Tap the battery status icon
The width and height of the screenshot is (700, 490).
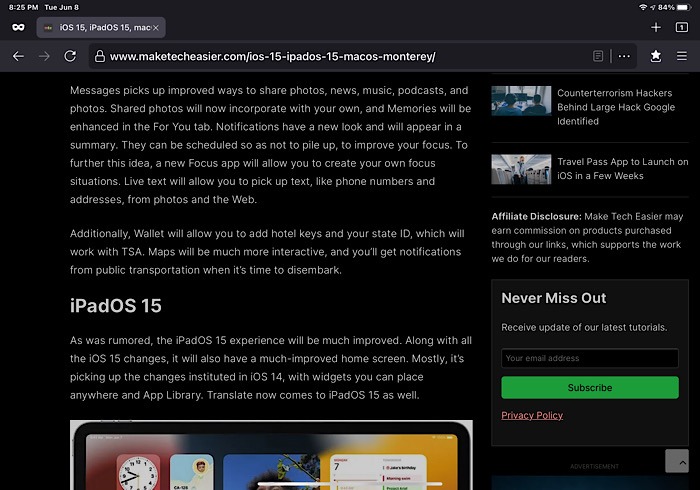(x=684, y=7)
